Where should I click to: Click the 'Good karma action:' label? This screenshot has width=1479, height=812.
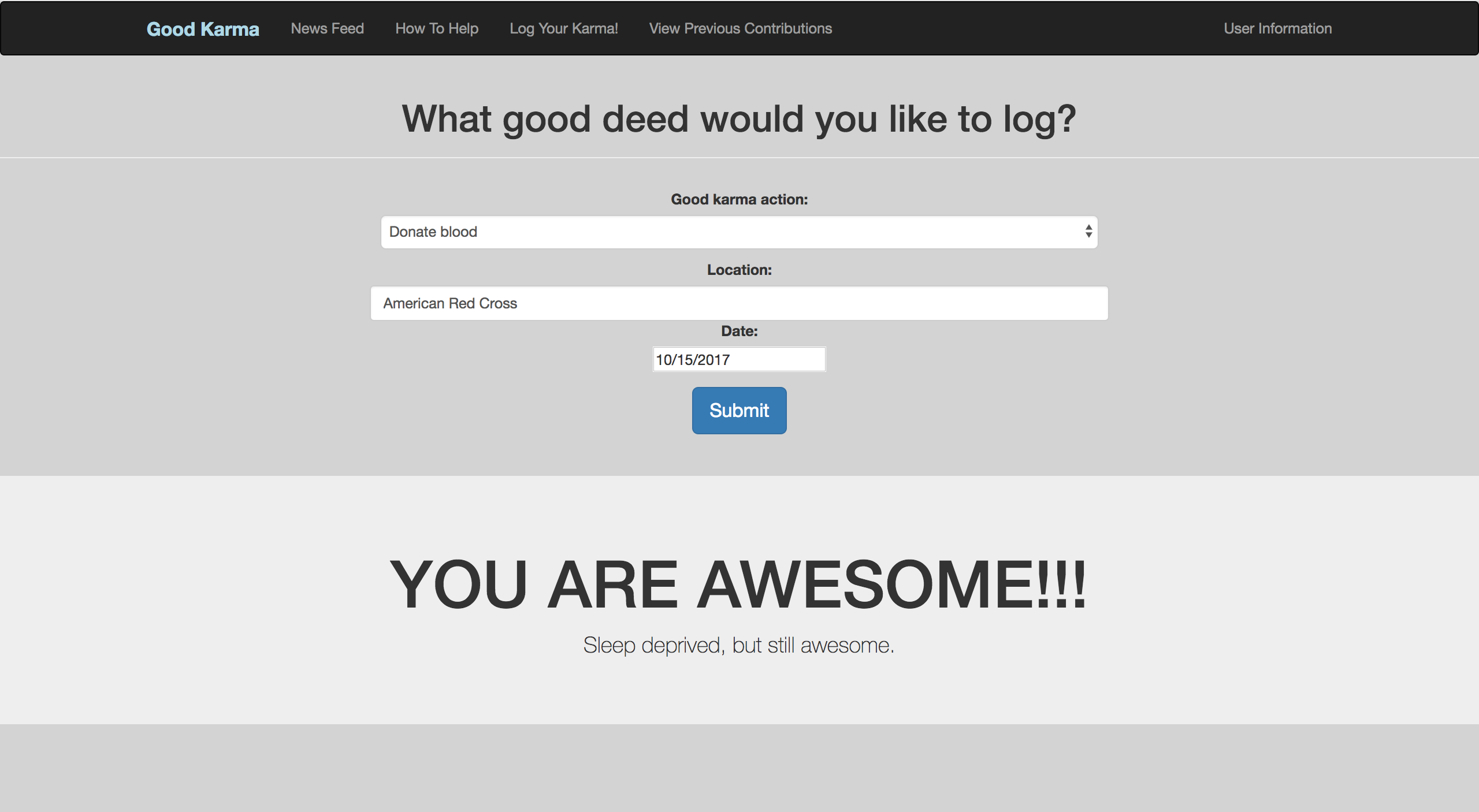739,199
